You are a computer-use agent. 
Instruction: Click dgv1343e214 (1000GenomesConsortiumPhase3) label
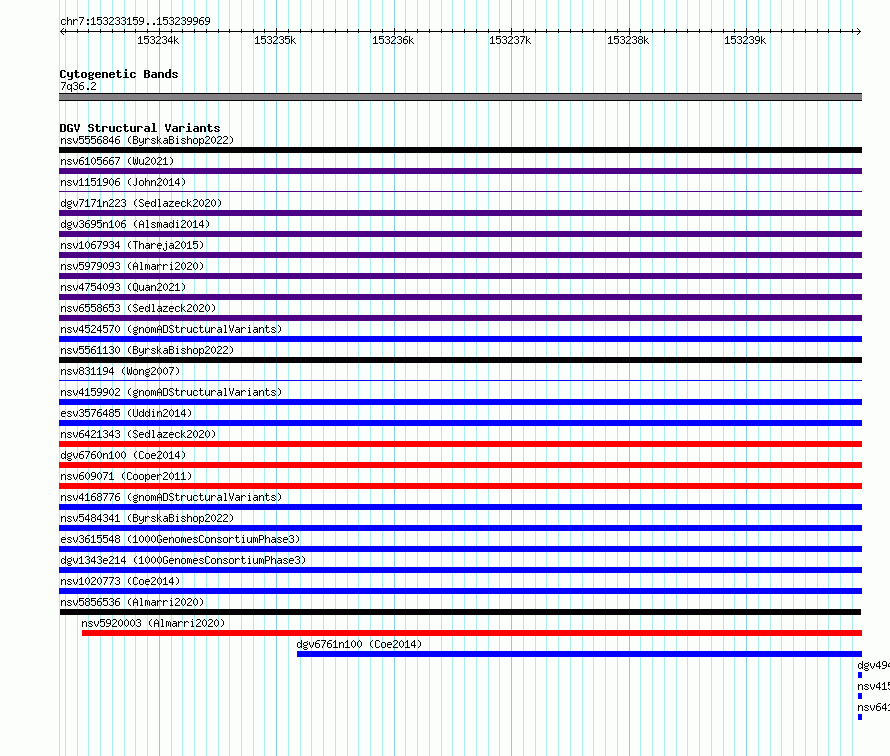tap(183, 560)
